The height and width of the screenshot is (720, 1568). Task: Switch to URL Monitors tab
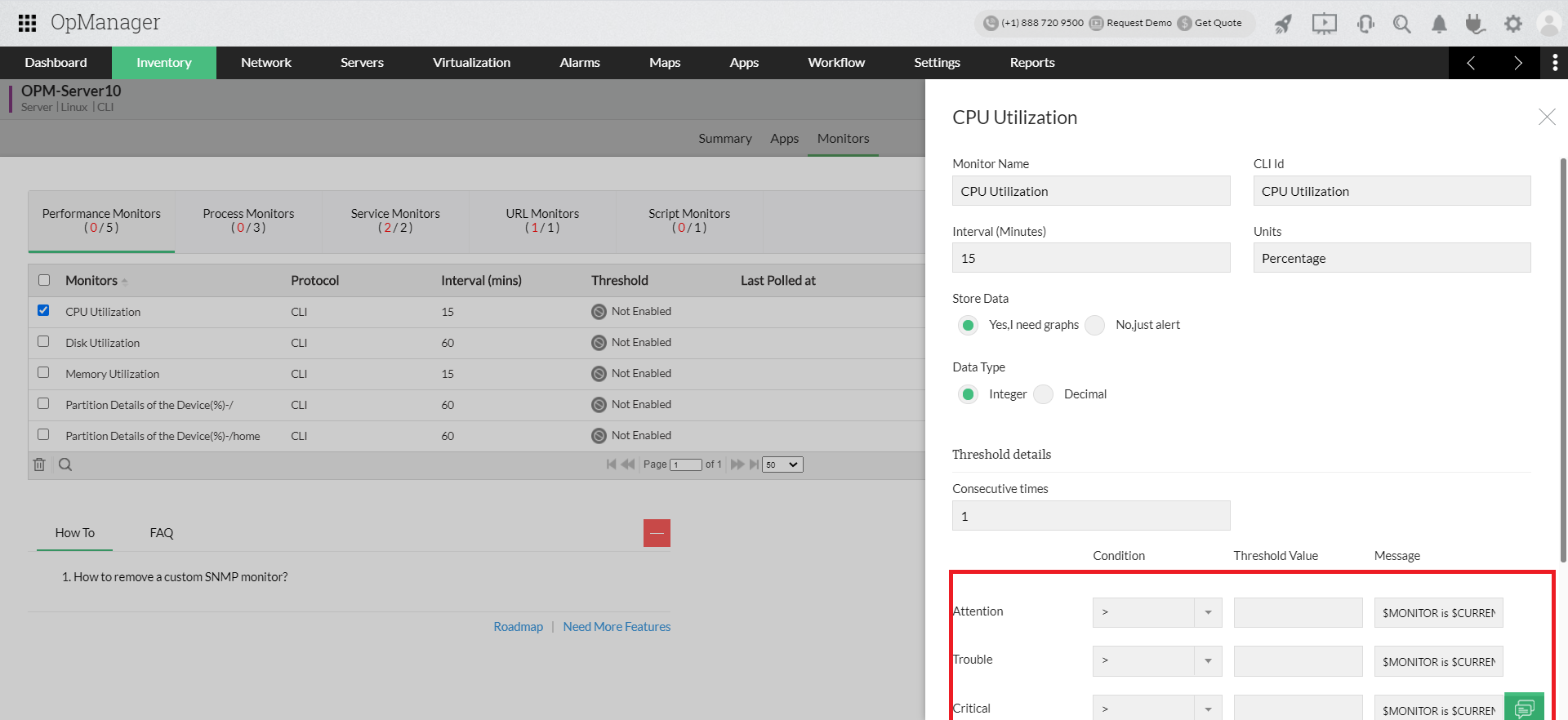pos(542,220)
